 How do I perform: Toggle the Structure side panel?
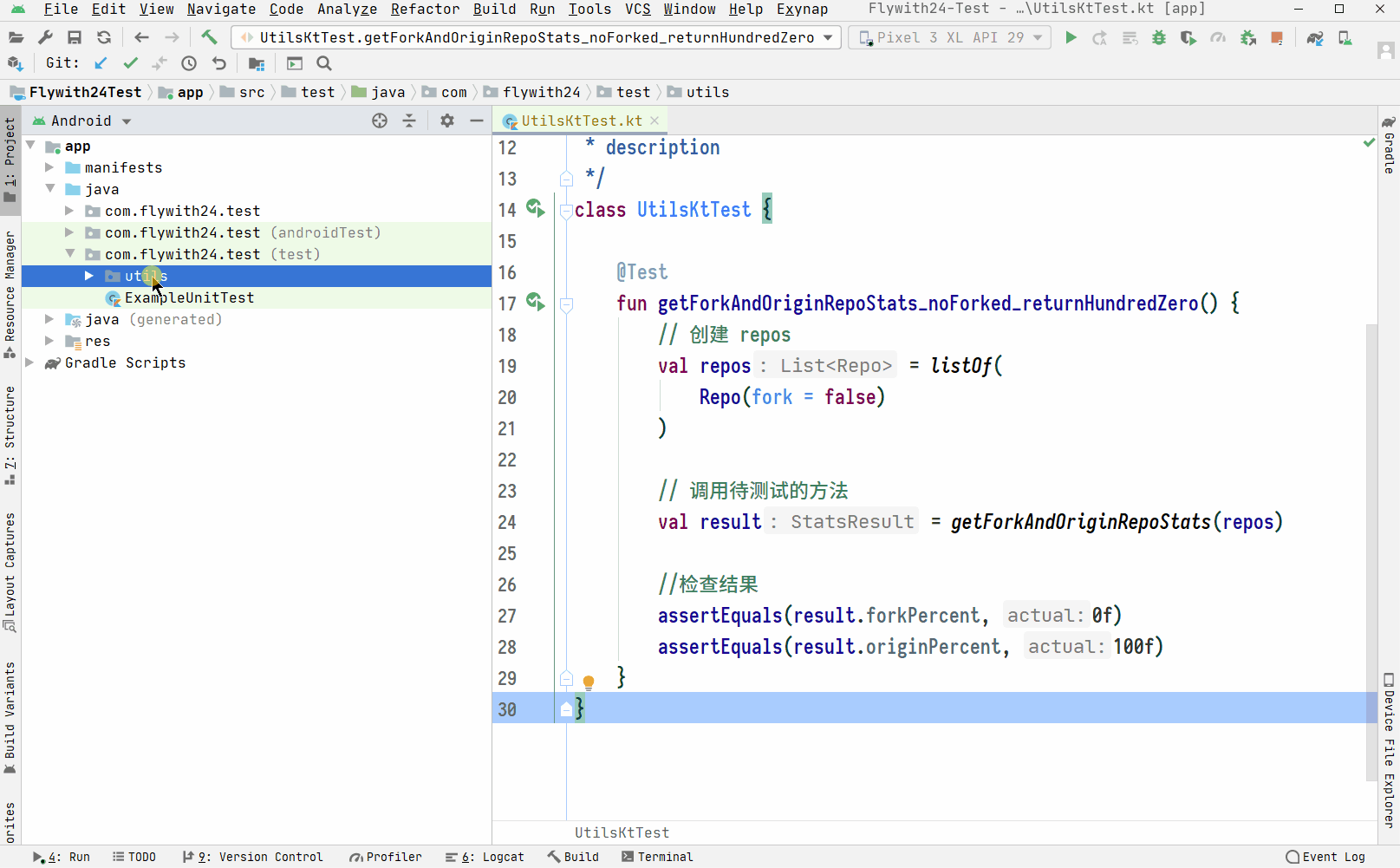tap(10, 435)
